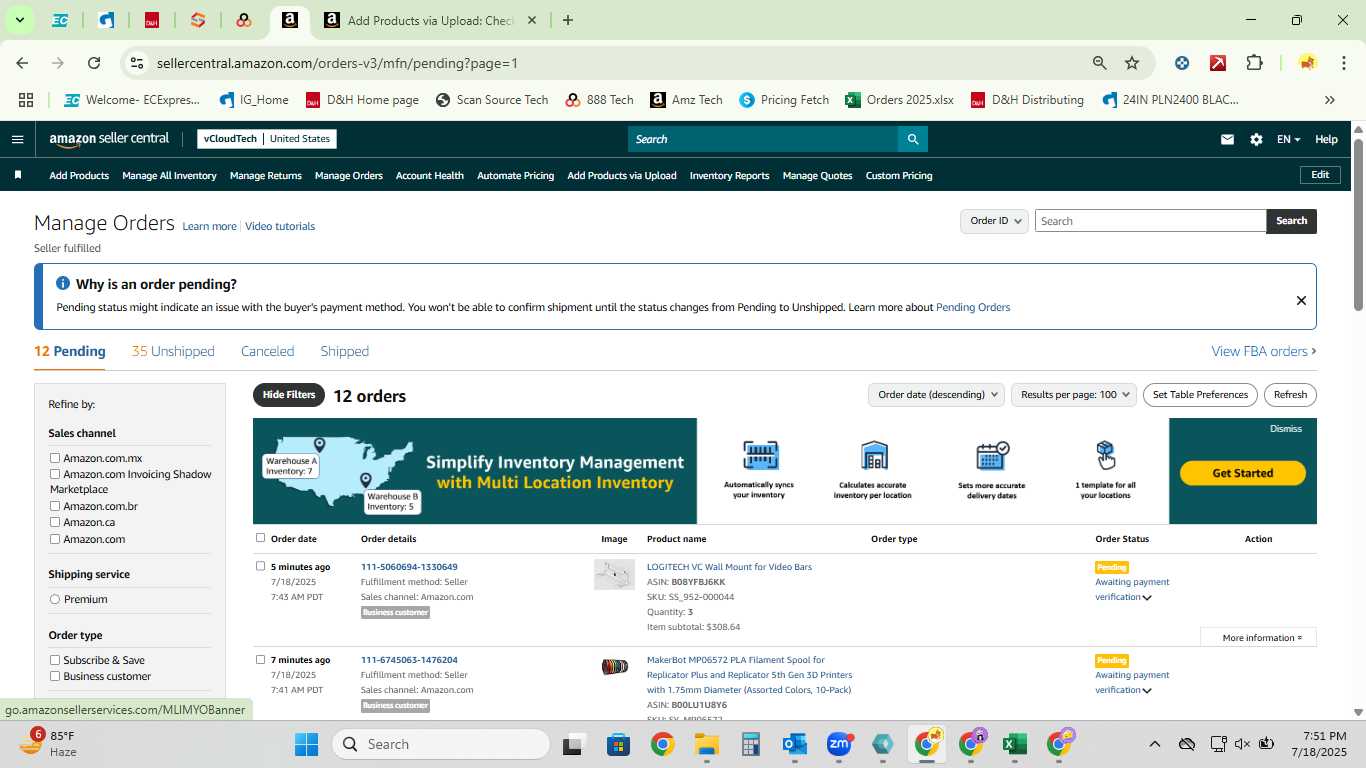Open Microsoft Store from taskbar
Screen dimensions: 1366x768
point(618,744)
